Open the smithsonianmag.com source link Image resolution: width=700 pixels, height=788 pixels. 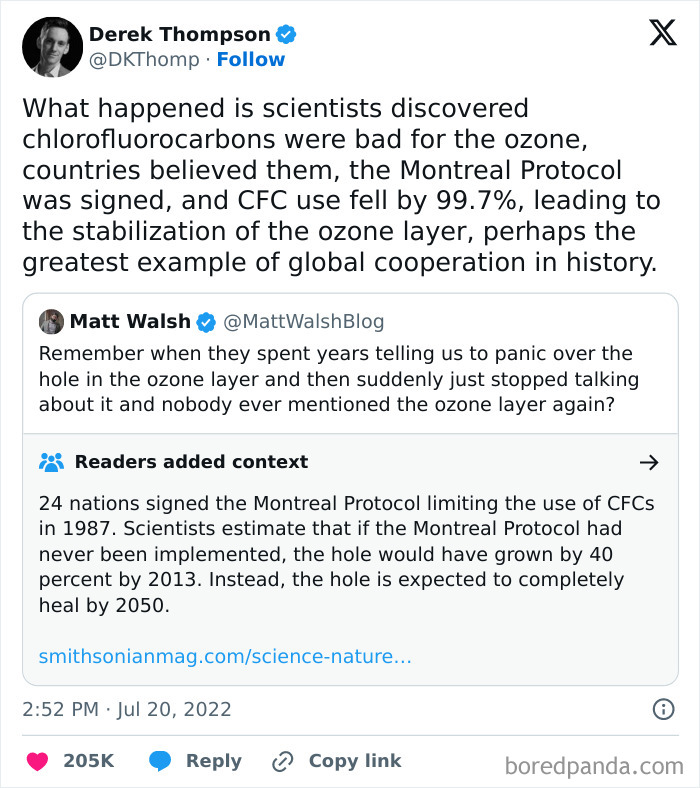point(225,657)
